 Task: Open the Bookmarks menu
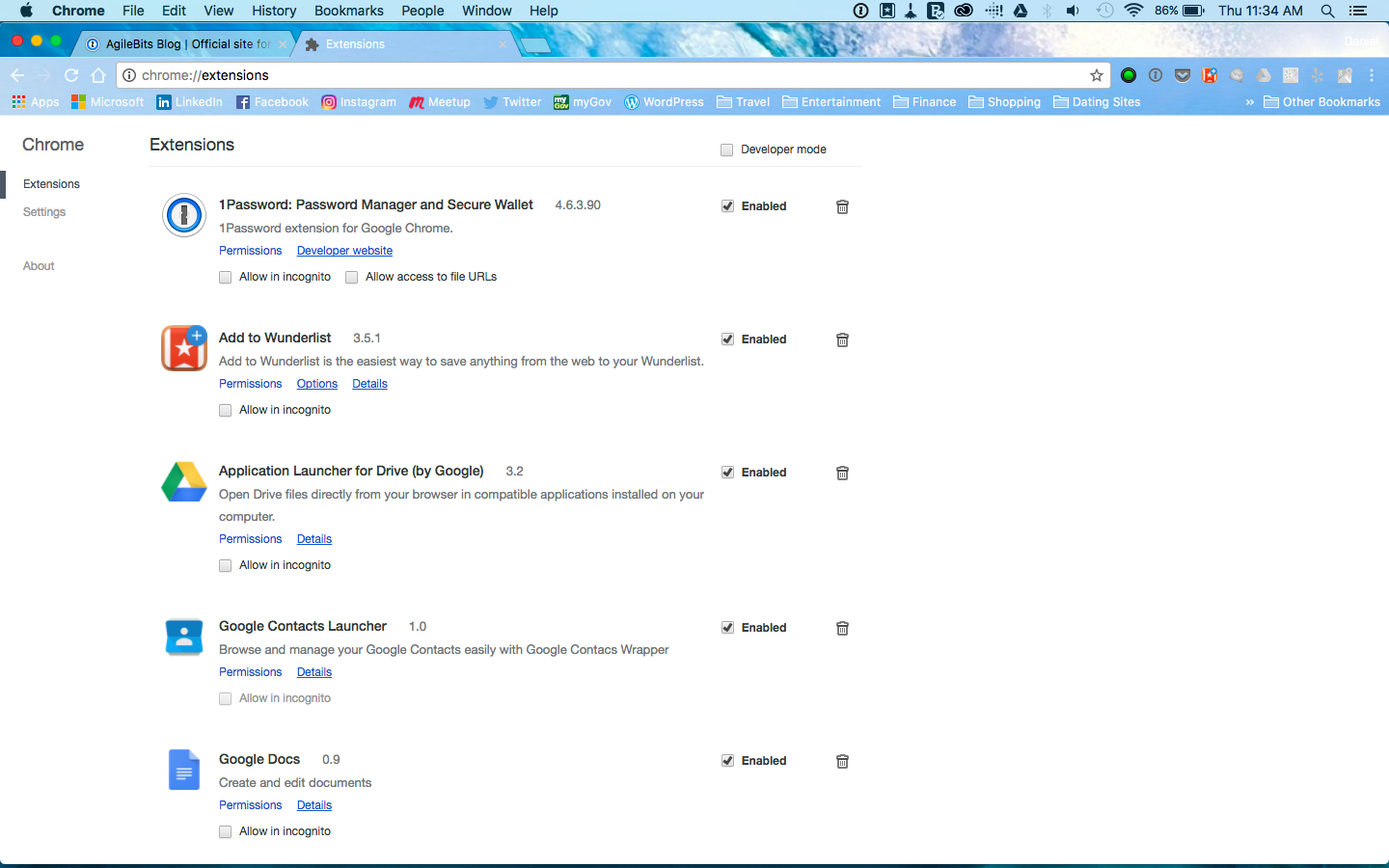click(349, 11)
